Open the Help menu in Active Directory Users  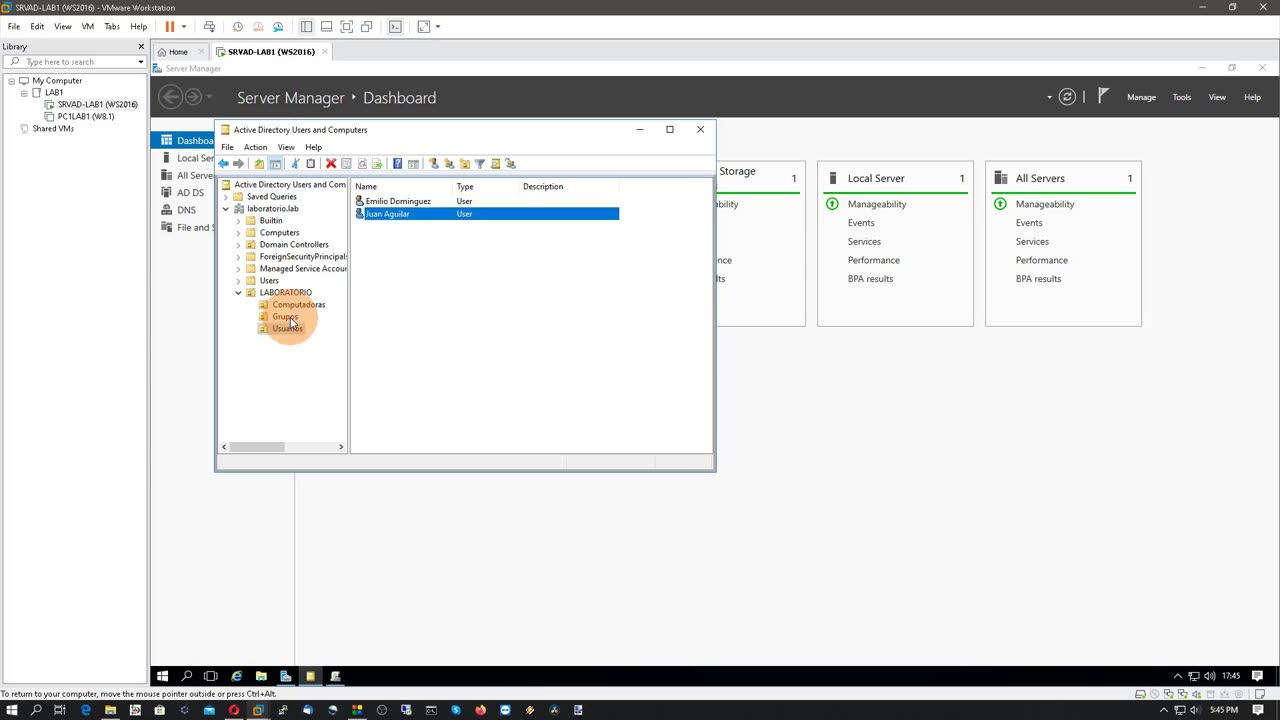pyautogui.click(x=313, y=147)
